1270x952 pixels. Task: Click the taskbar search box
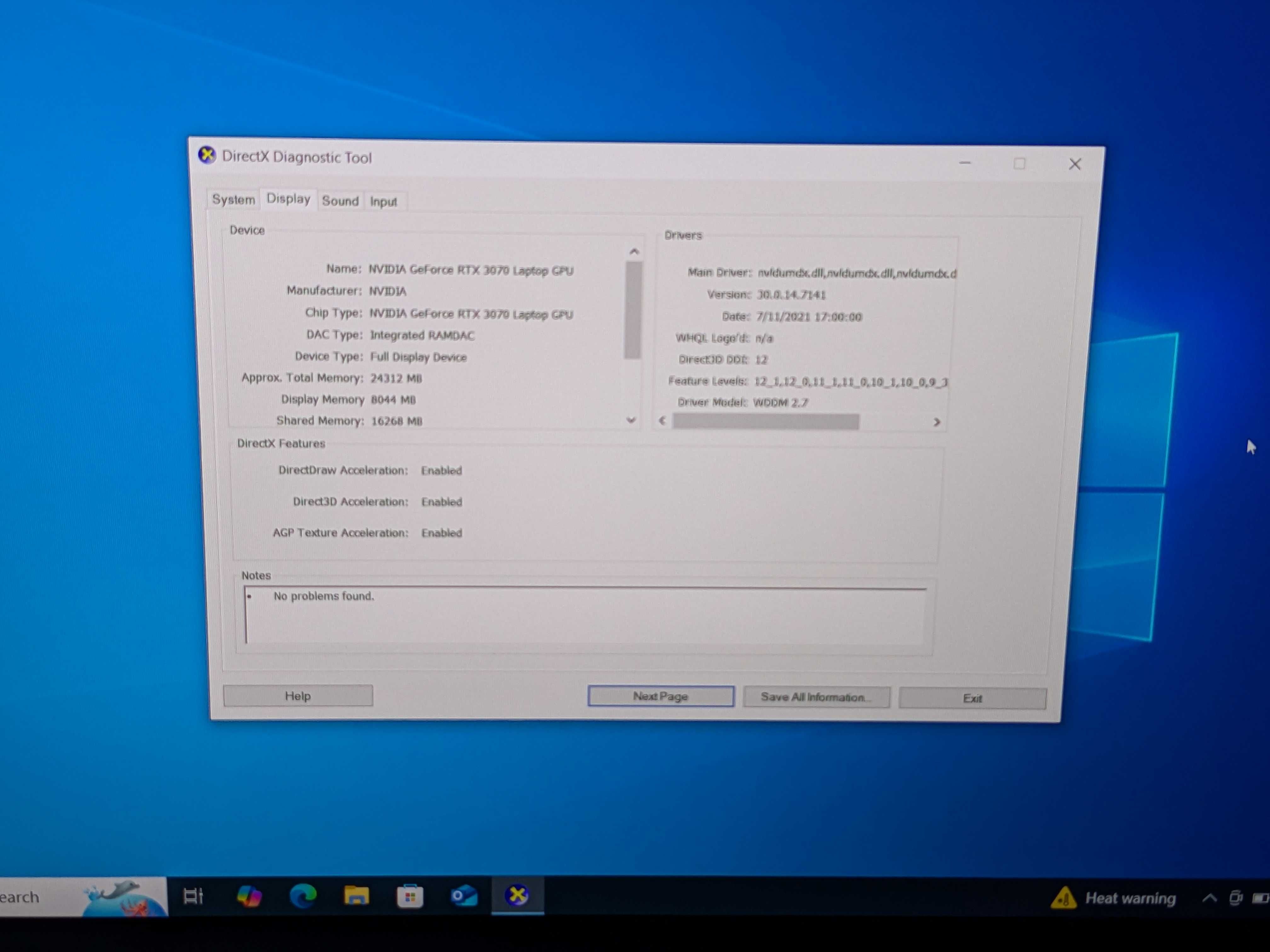point(83,896)
